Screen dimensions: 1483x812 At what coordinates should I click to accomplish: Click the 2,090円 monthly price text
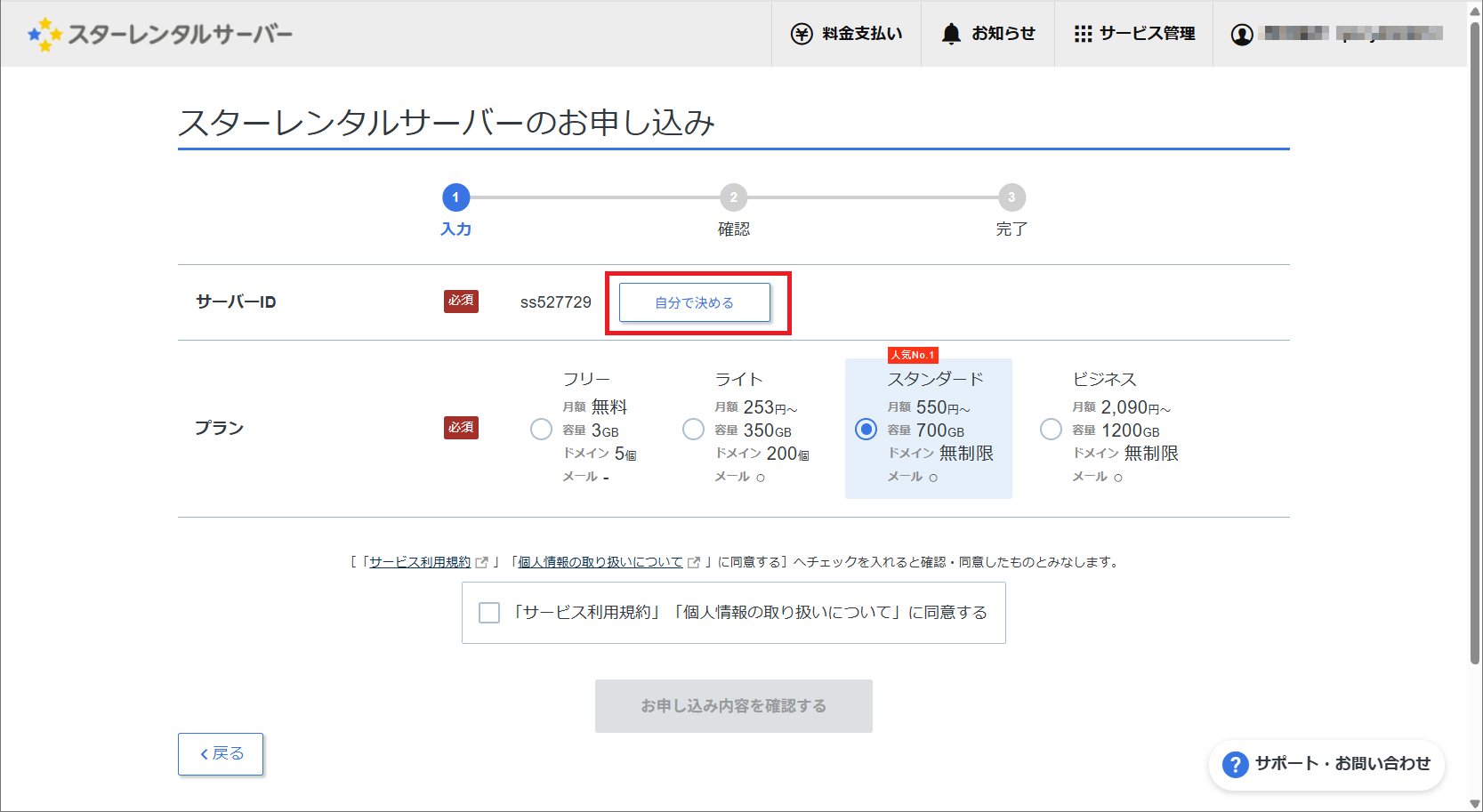click(x=1135, y=407)
